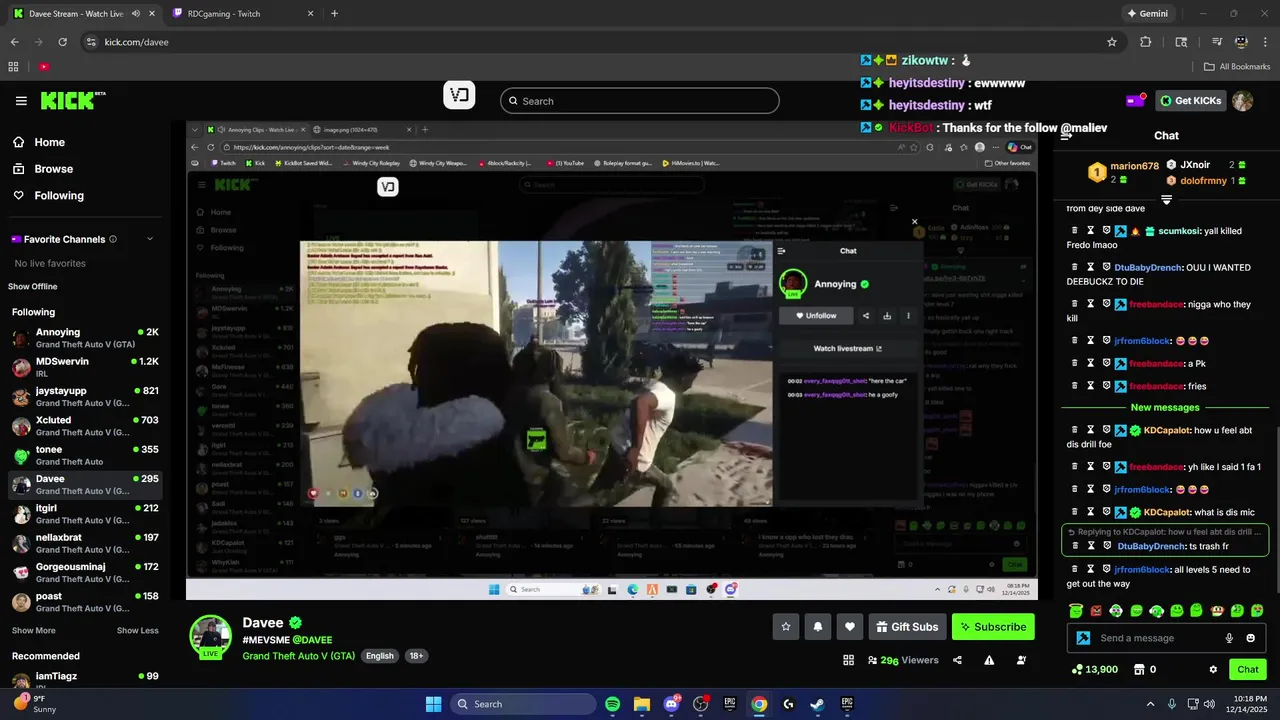Open Itgirl channel in Following list

(85, 514)
